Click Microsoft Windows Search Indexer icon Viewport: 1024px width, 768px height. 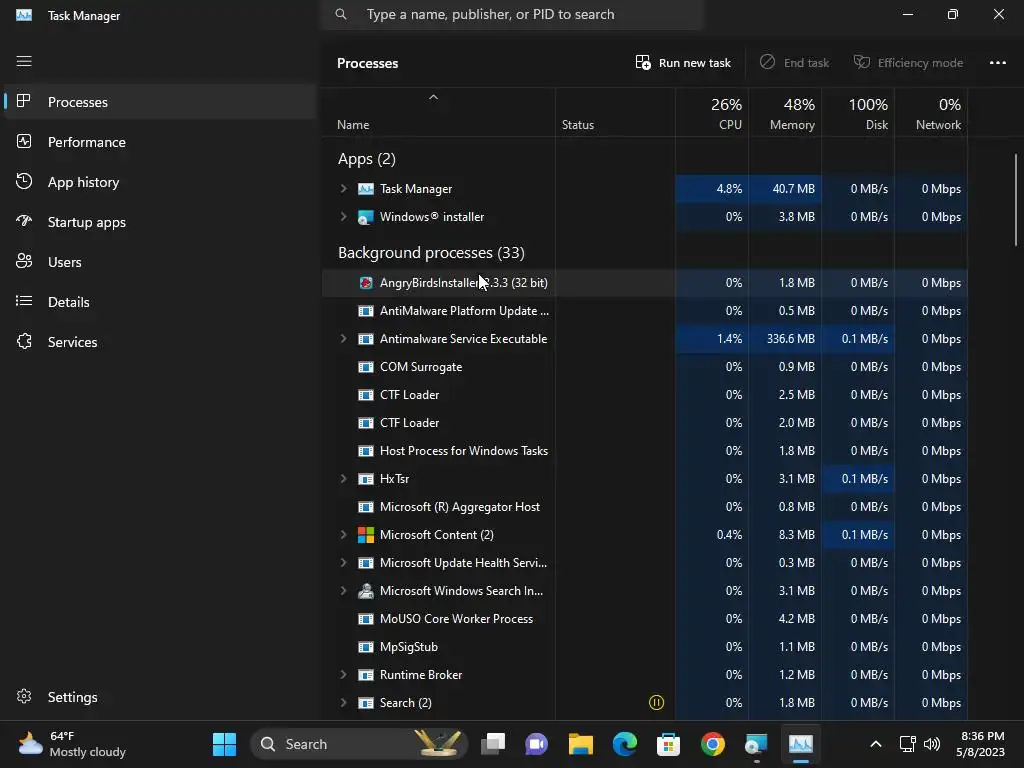pos(366,591)
